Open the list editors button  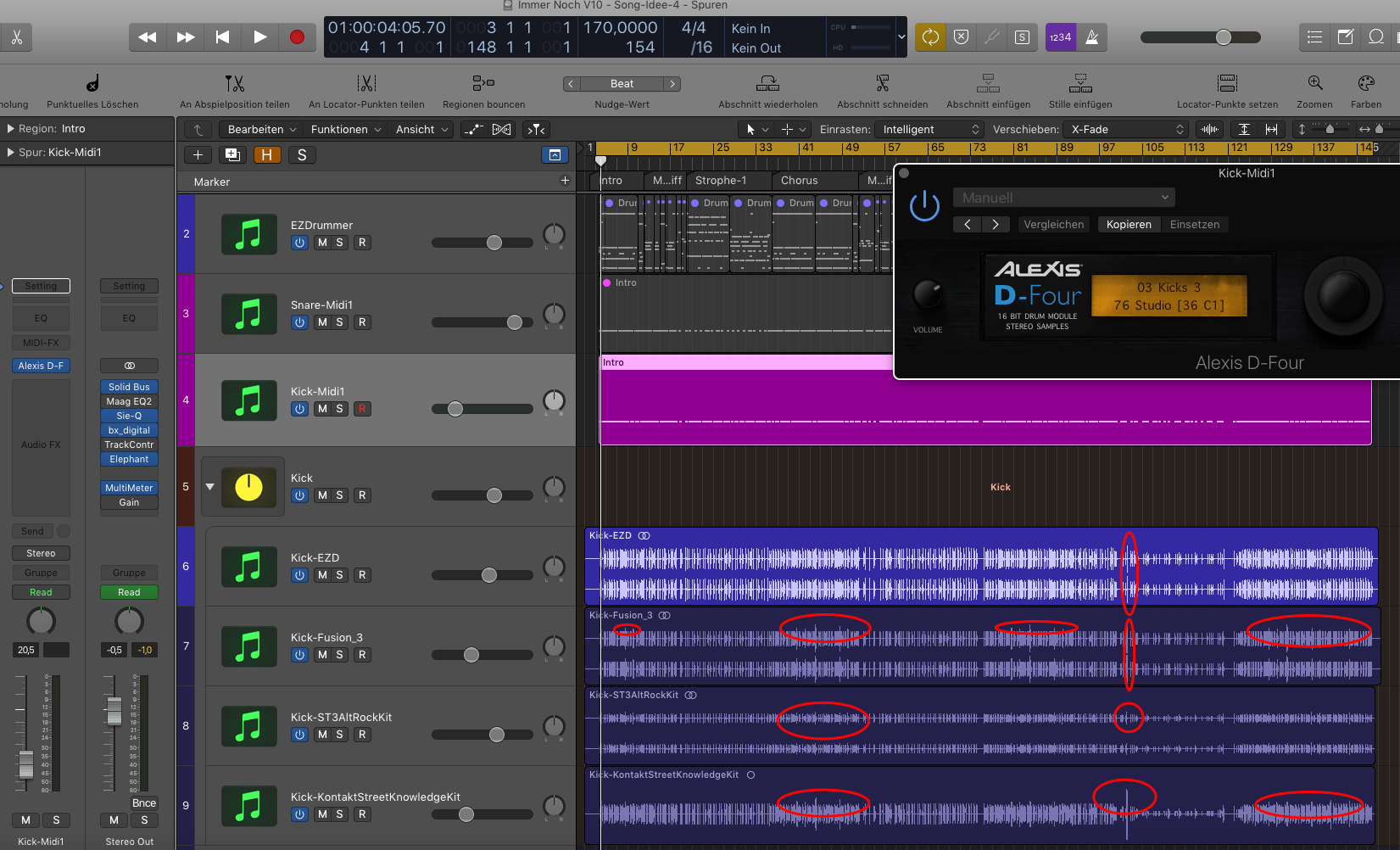tap(1314, 37)
